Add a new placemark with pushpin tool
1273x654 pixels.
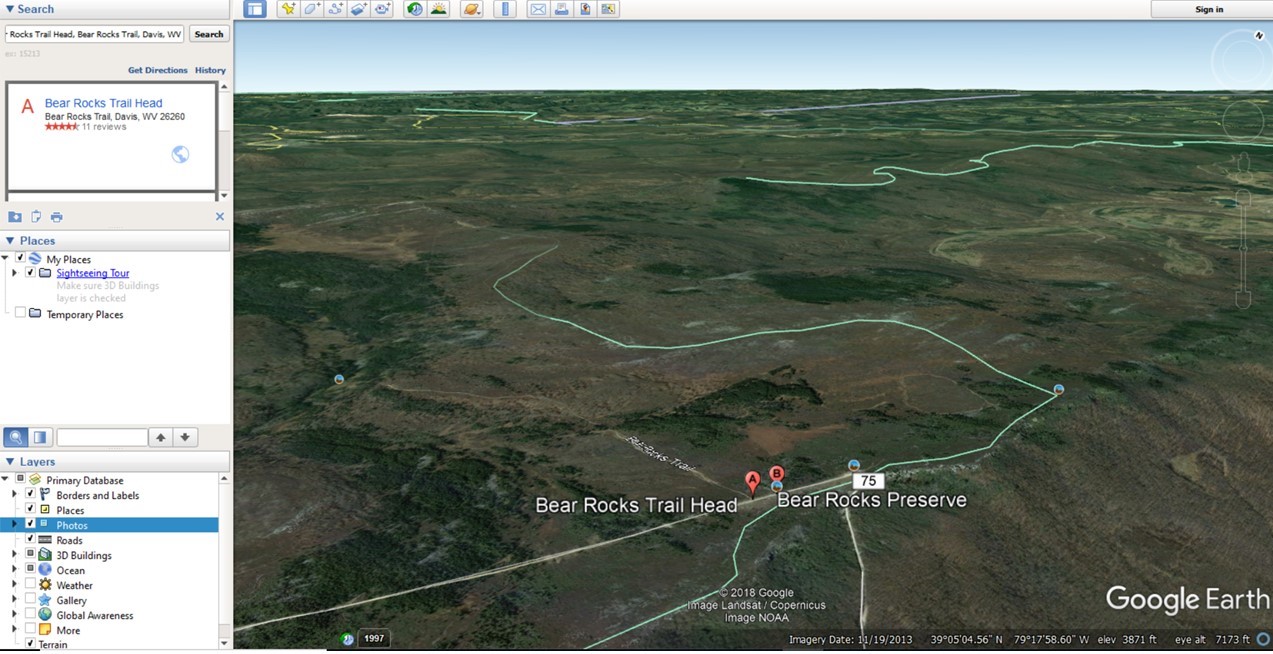coord(288,9)
